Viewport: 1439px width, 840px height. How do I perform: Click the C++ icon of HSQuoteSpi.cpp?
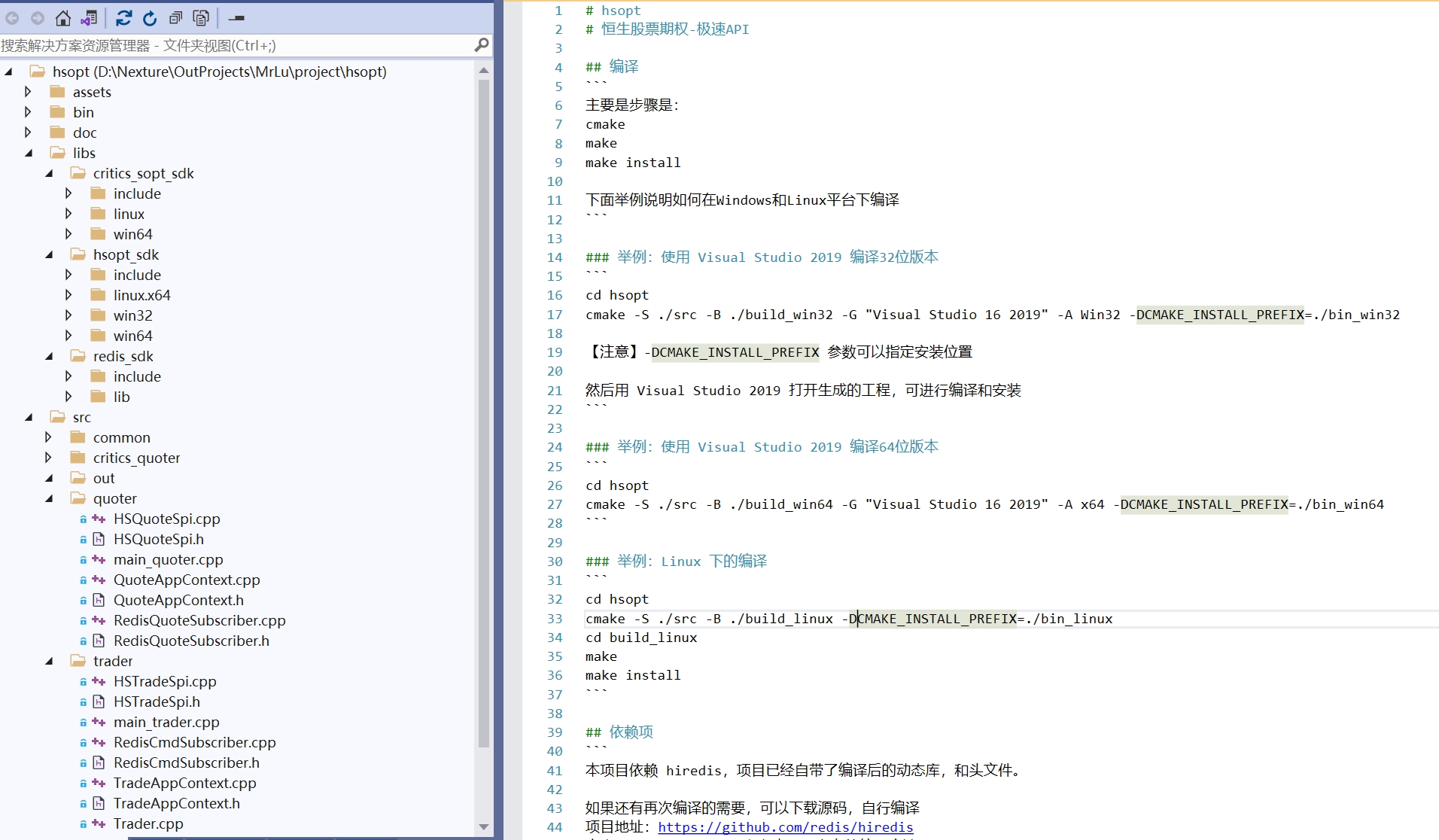click(99, 519)
